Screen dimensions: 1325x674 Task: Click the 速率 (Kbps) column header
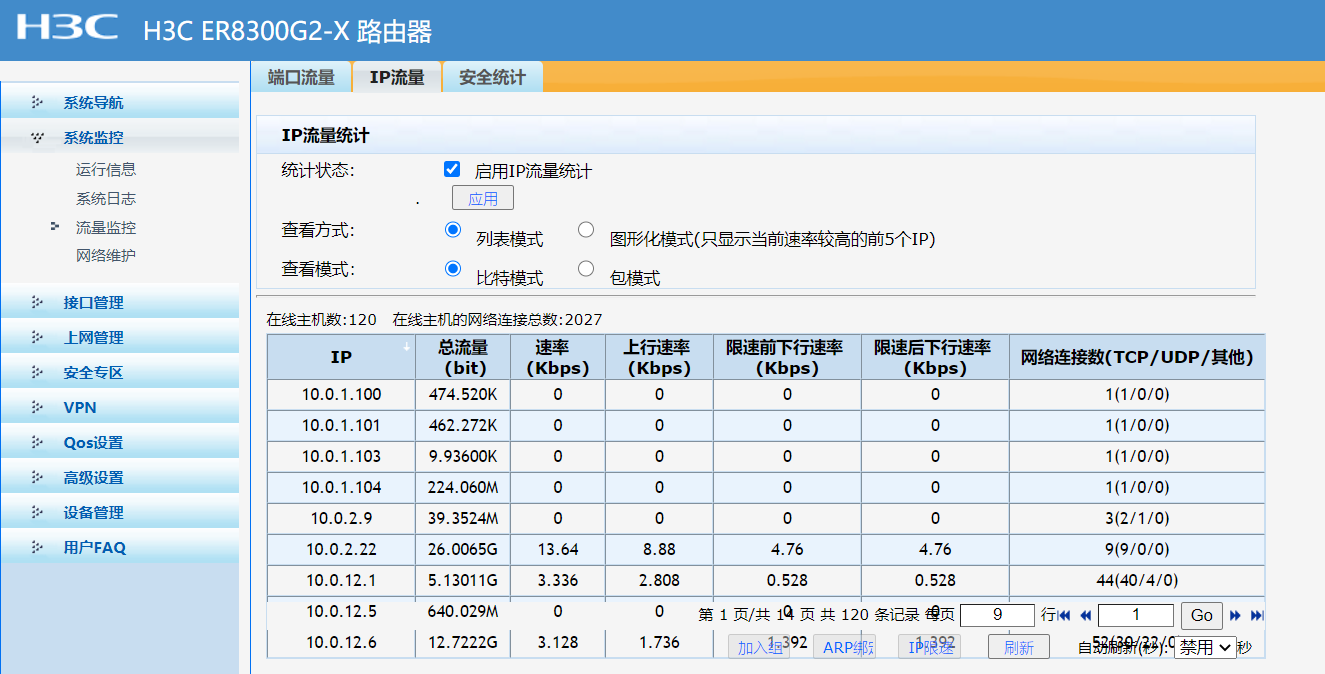558,357
